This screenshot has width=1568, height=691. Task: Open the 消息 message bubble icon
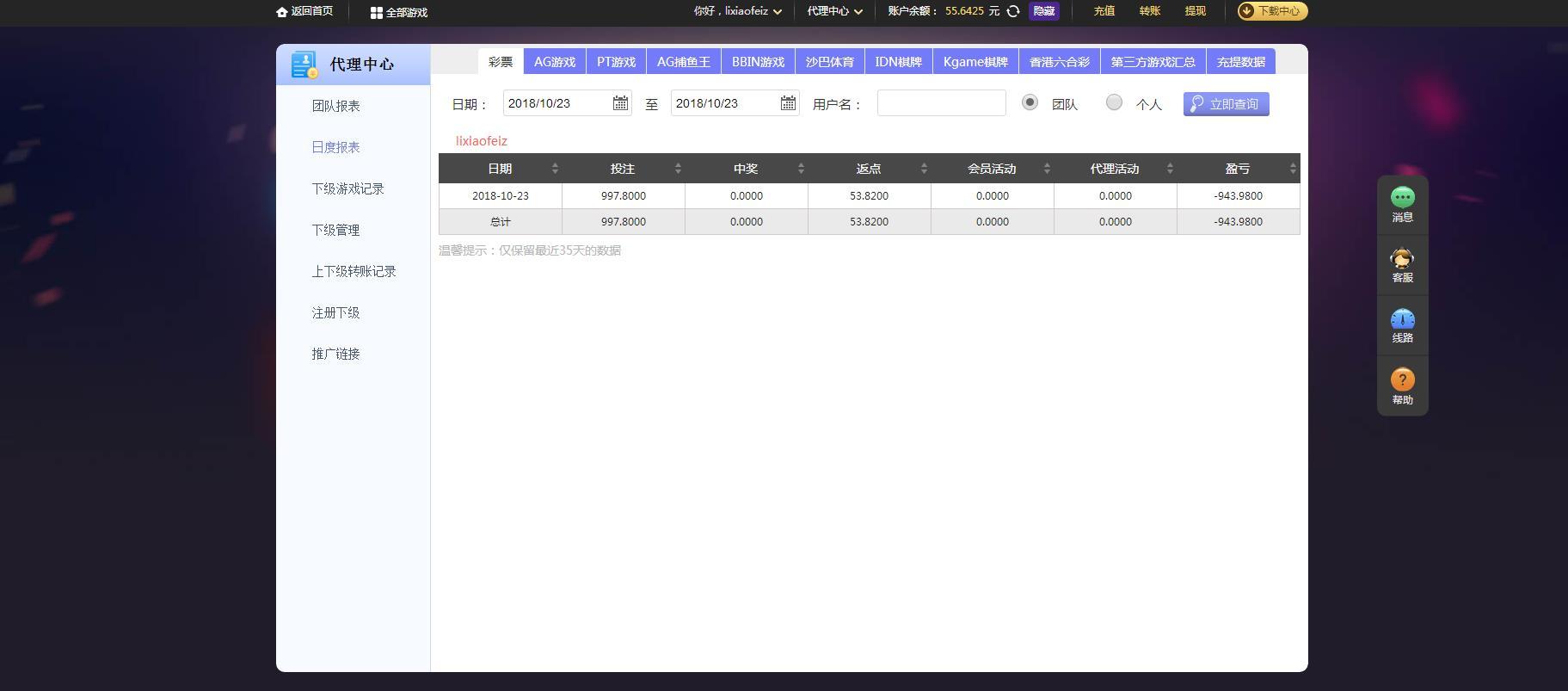coord(1403,197)
